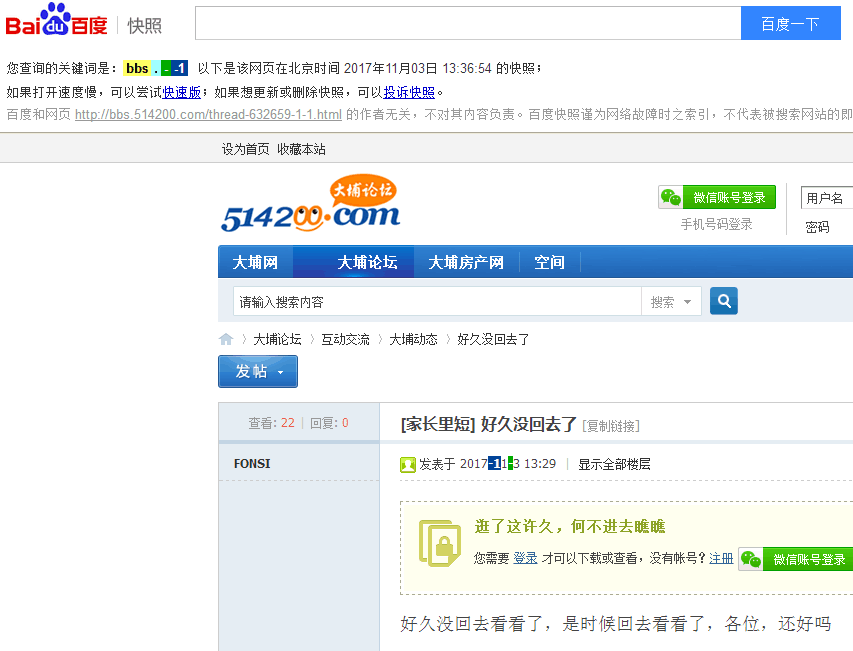Viewport: 853px width, 651px height.
Task: Open the 空间 navigation tab
Action: [x=549, y=261]
